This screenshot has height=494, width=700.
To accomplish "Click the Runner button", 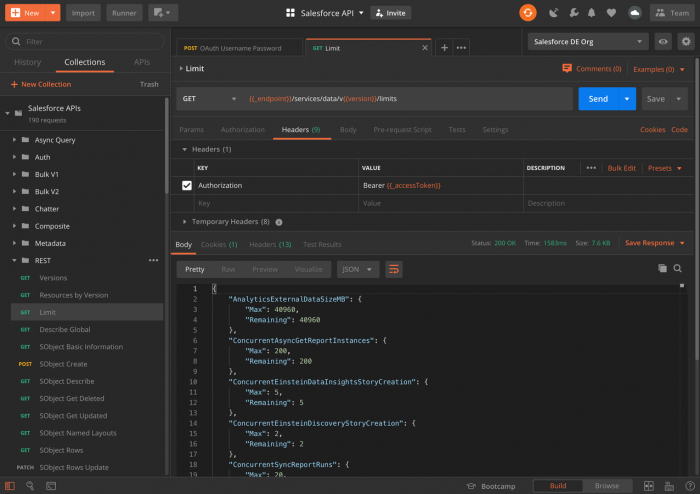I will pos(124,13).
